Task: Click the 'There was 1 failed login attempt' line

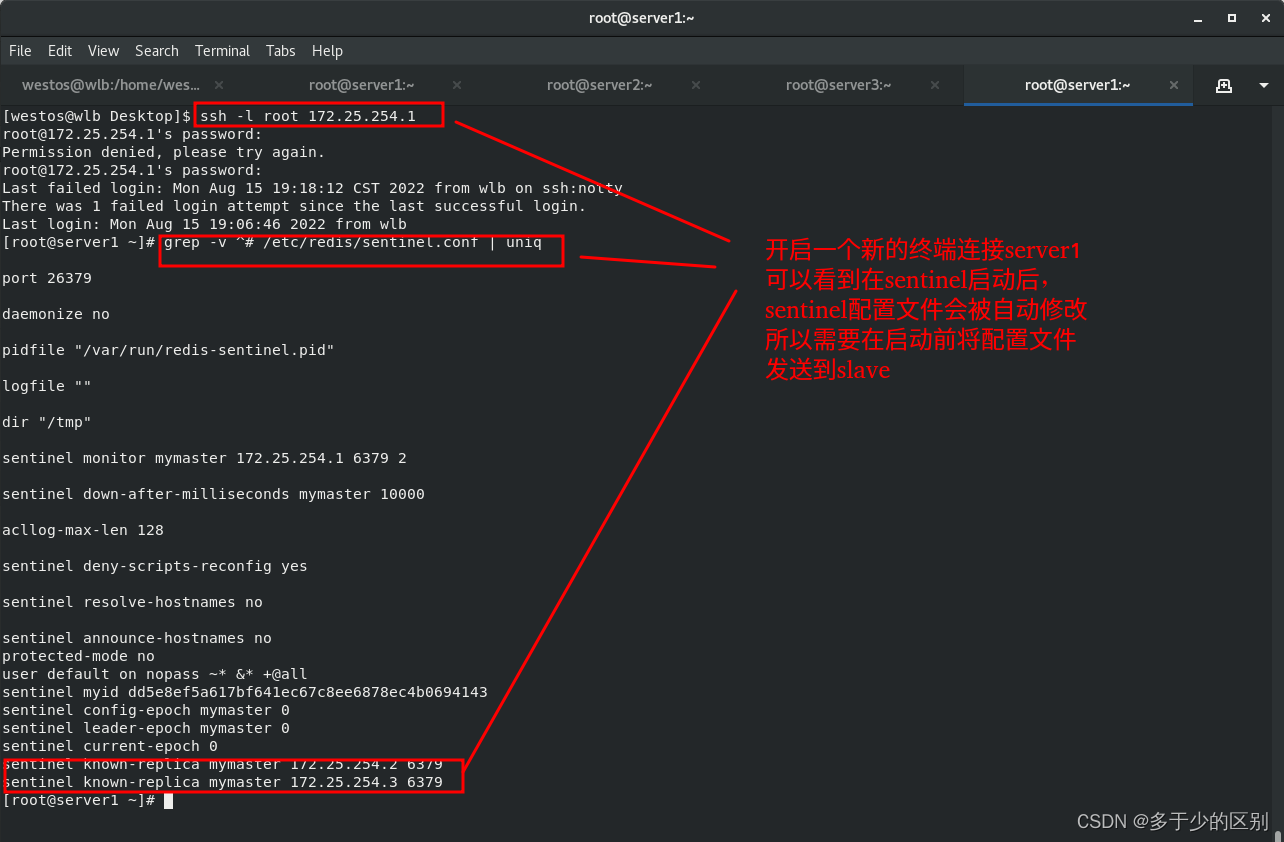Action: point(294,206)
